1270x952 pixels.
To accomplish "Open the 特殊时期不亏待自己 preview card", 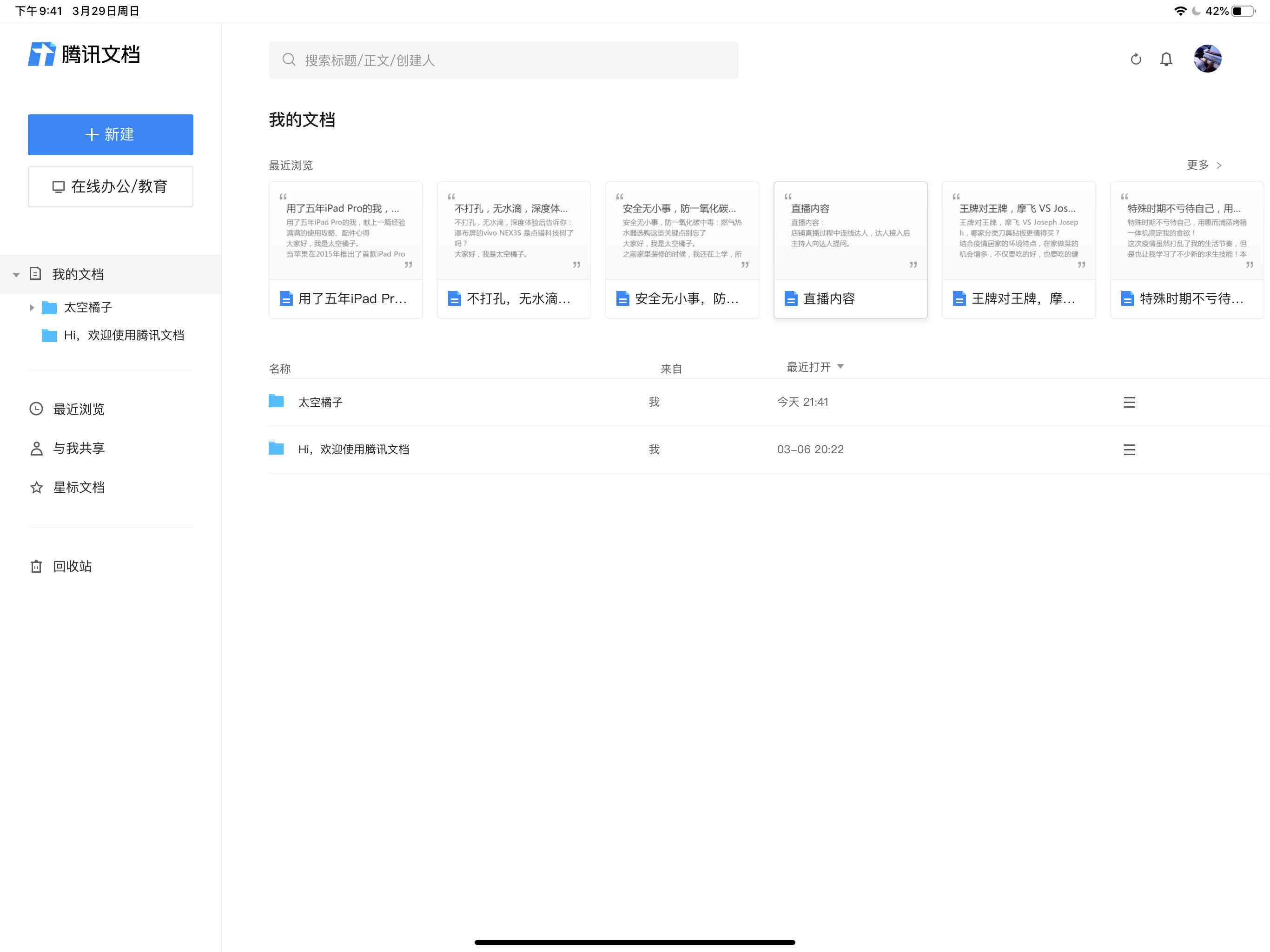I will pos(1187,250).
